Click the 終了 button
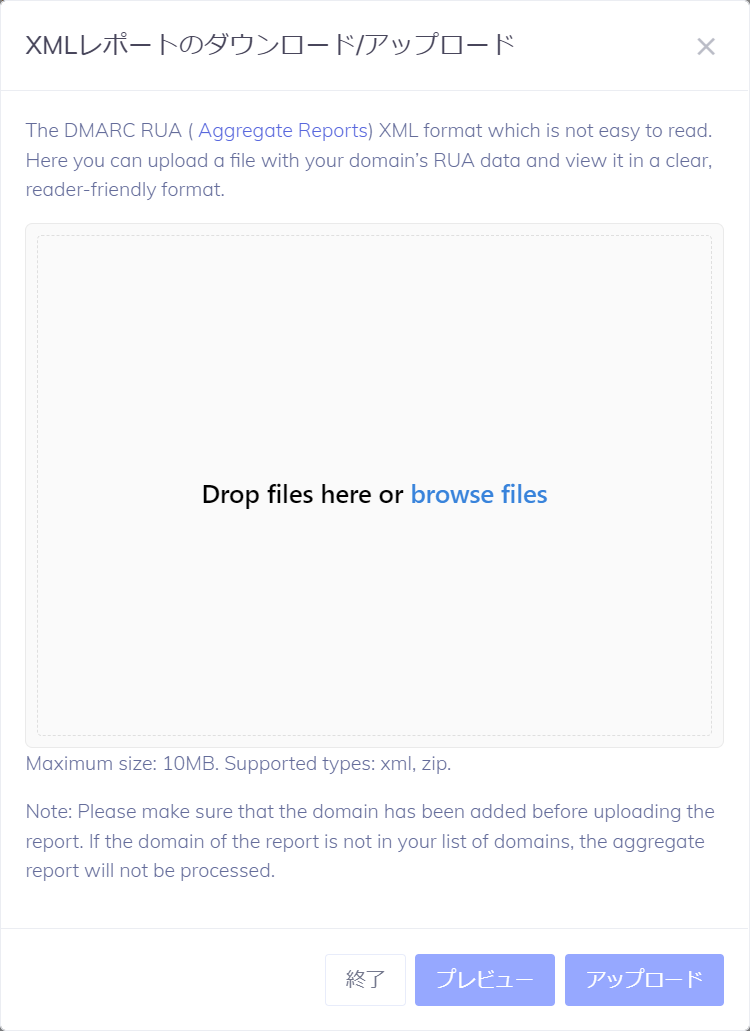Image resolution: width=750 pixels, height=1031 pixels. tap(365, 980)
